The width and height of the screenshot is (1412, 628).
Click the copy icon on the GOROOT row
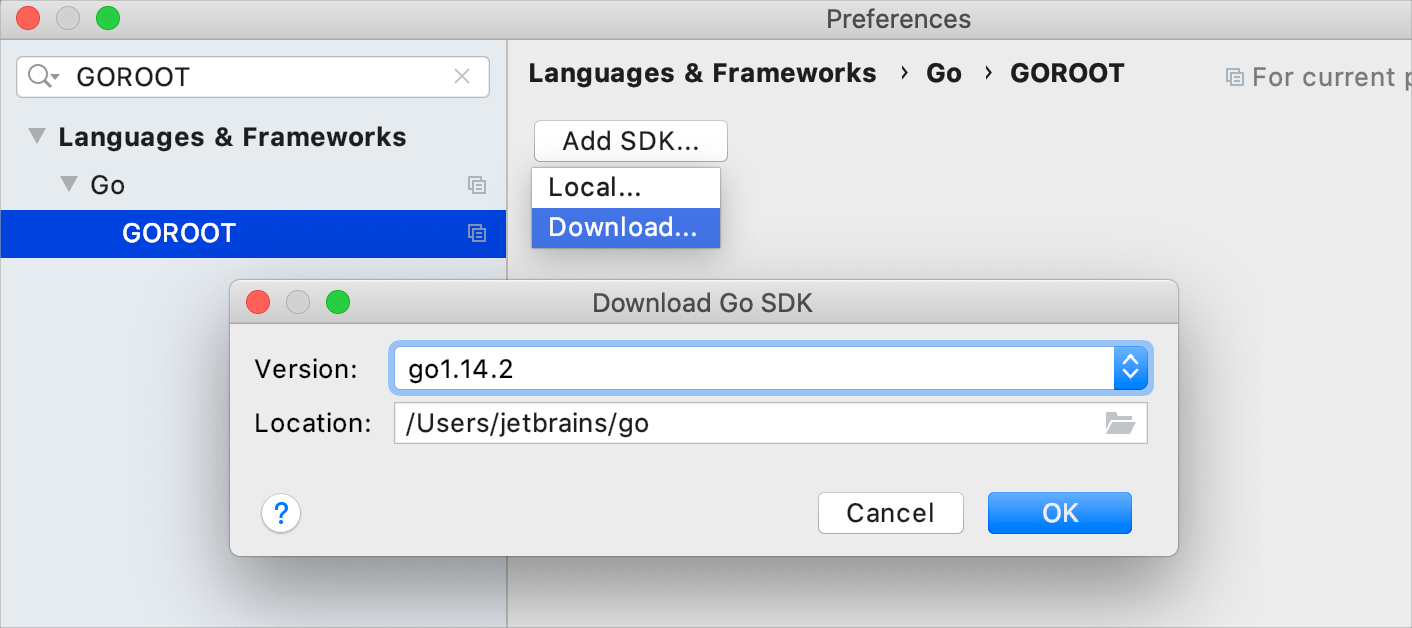(x=477, y=233)
